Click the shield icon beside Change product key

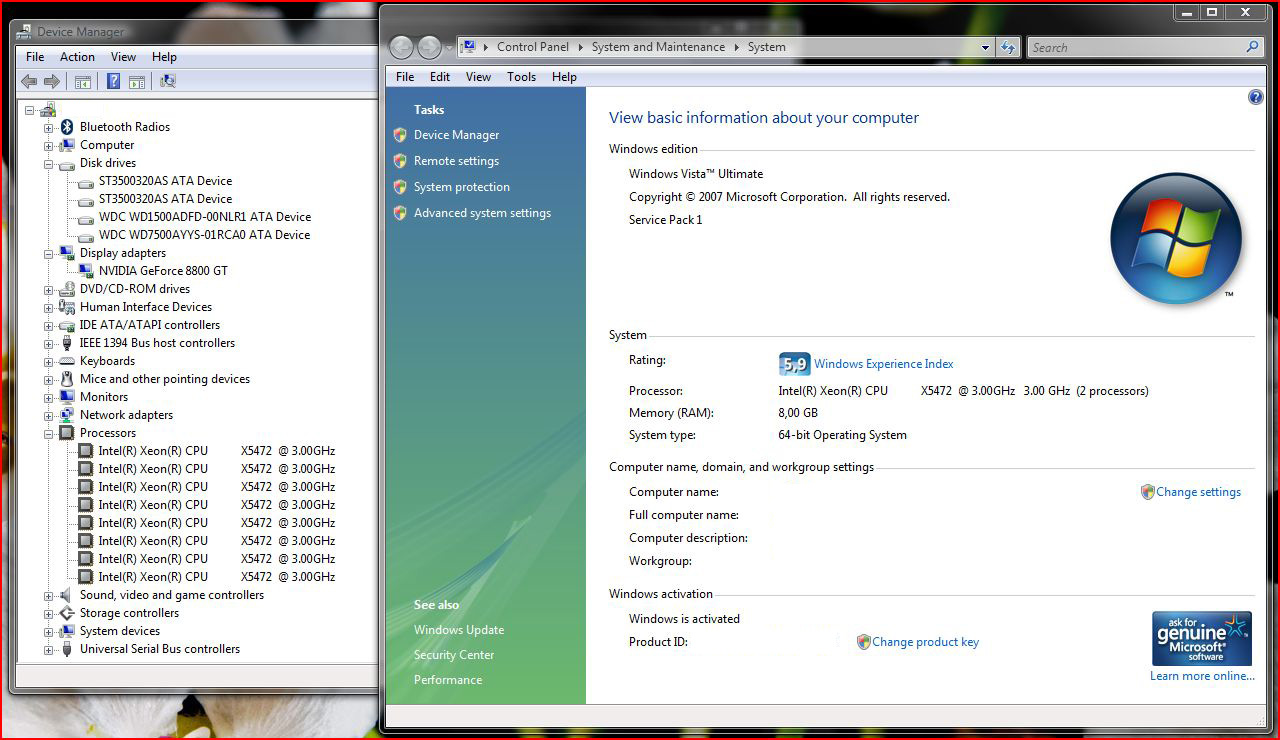[864, 642]
